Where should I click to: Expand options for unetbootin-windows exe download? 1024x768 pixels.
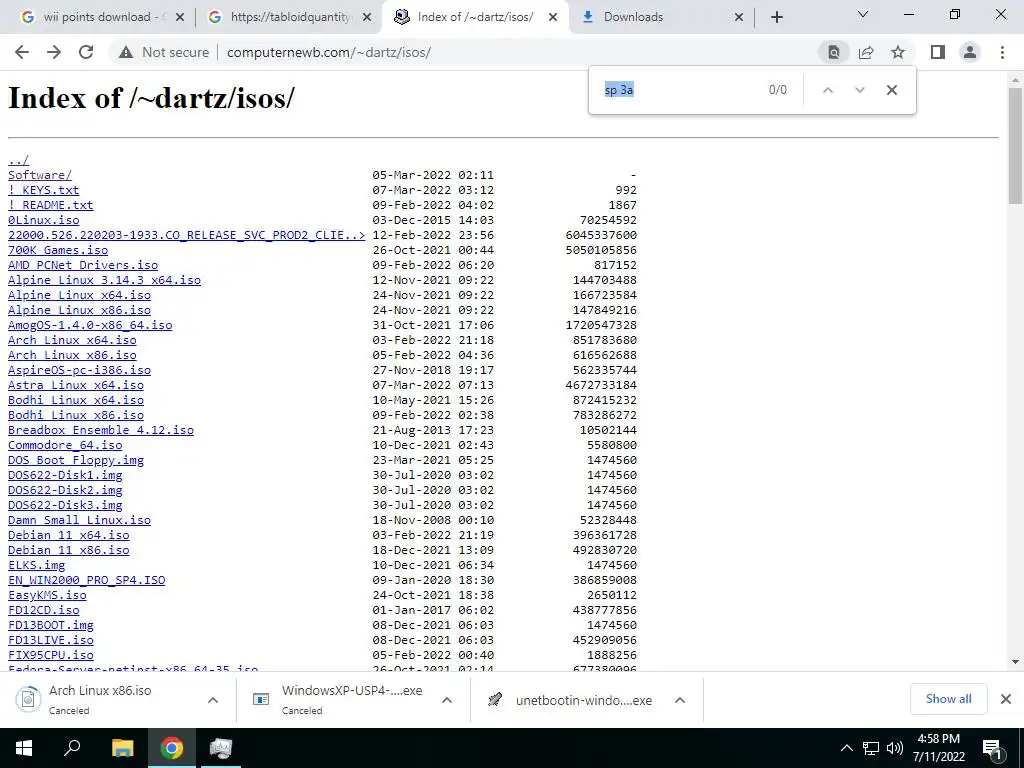tap(680, 700)
